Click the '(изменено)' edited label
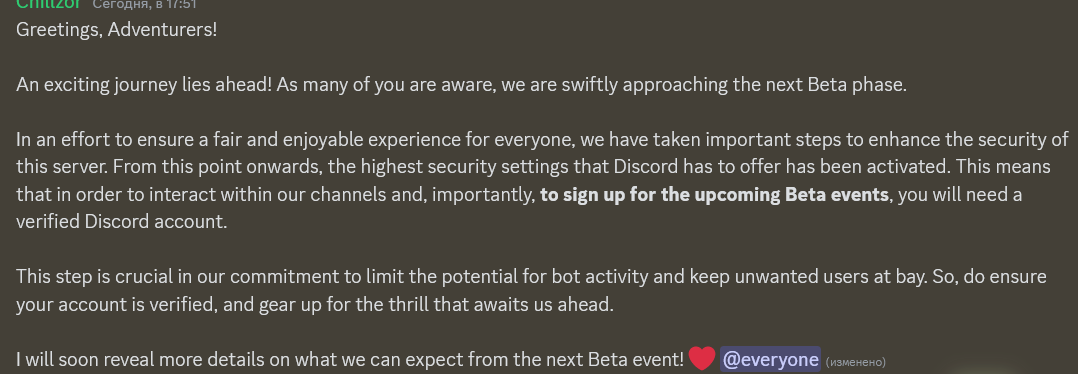This screenshot has height=374, width=1078. point(855,362)
